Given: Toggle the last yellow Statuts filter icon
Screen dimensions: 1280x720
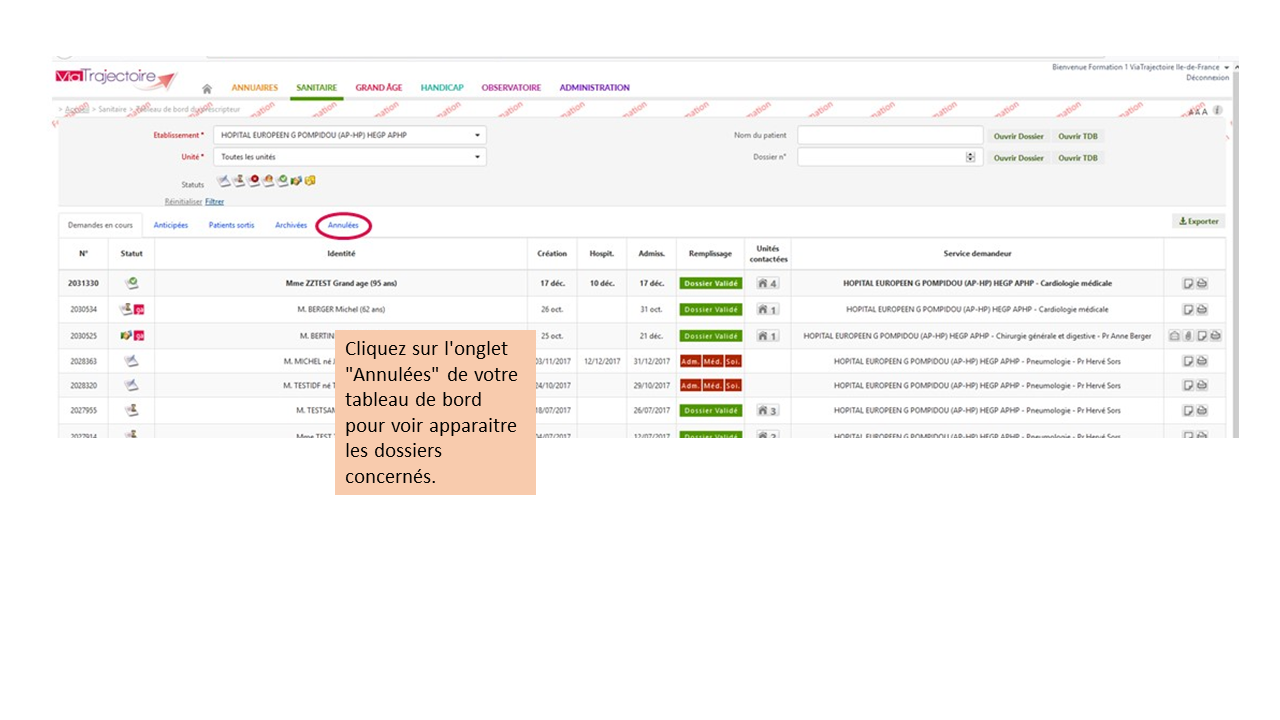Looking at the screenshot, I should (310, 181).
